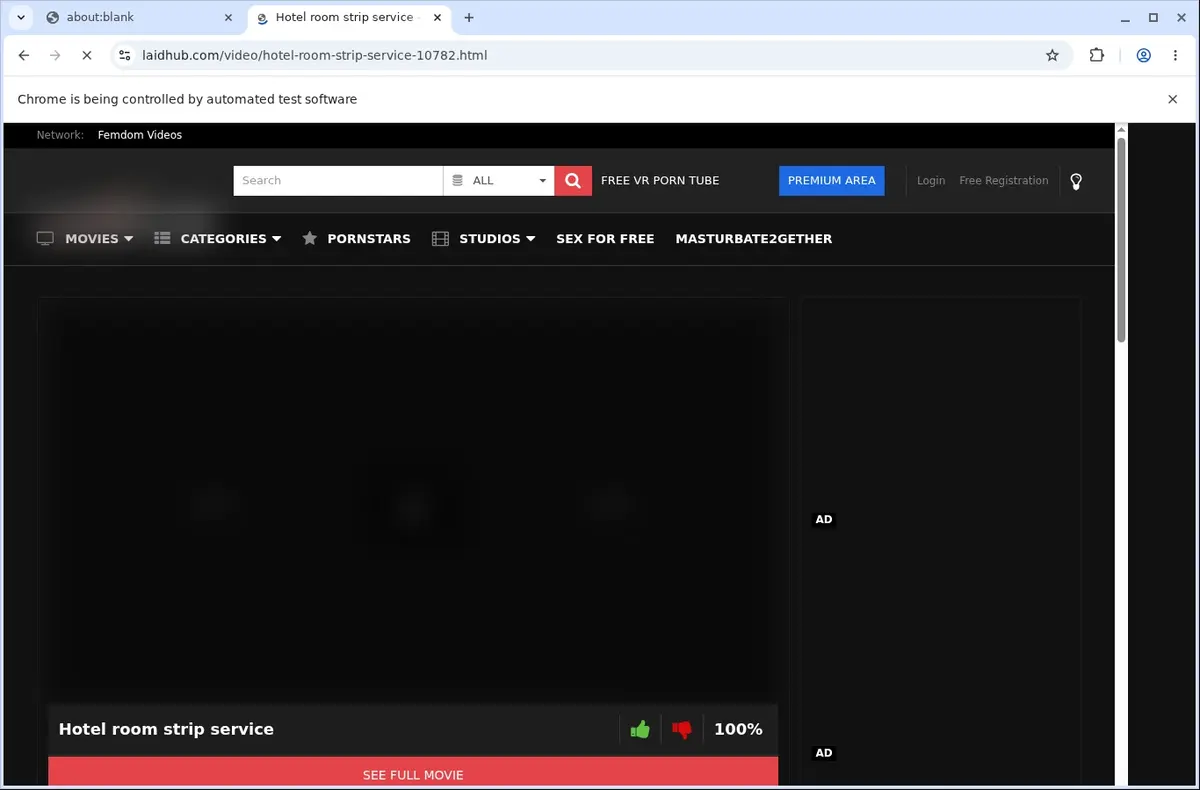Click the red thumbs down icon
The width and height of the screenshot is (1200, 790).
682,730
